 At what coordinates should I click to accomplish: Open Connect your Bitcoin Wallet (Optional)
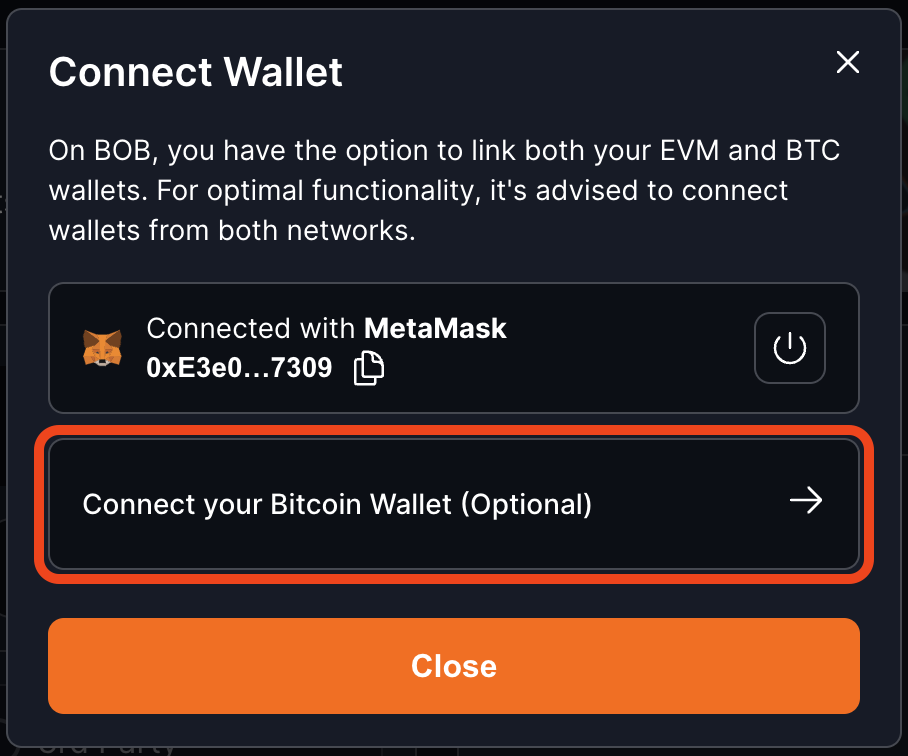pyautogui.click(x=454, y=504)
